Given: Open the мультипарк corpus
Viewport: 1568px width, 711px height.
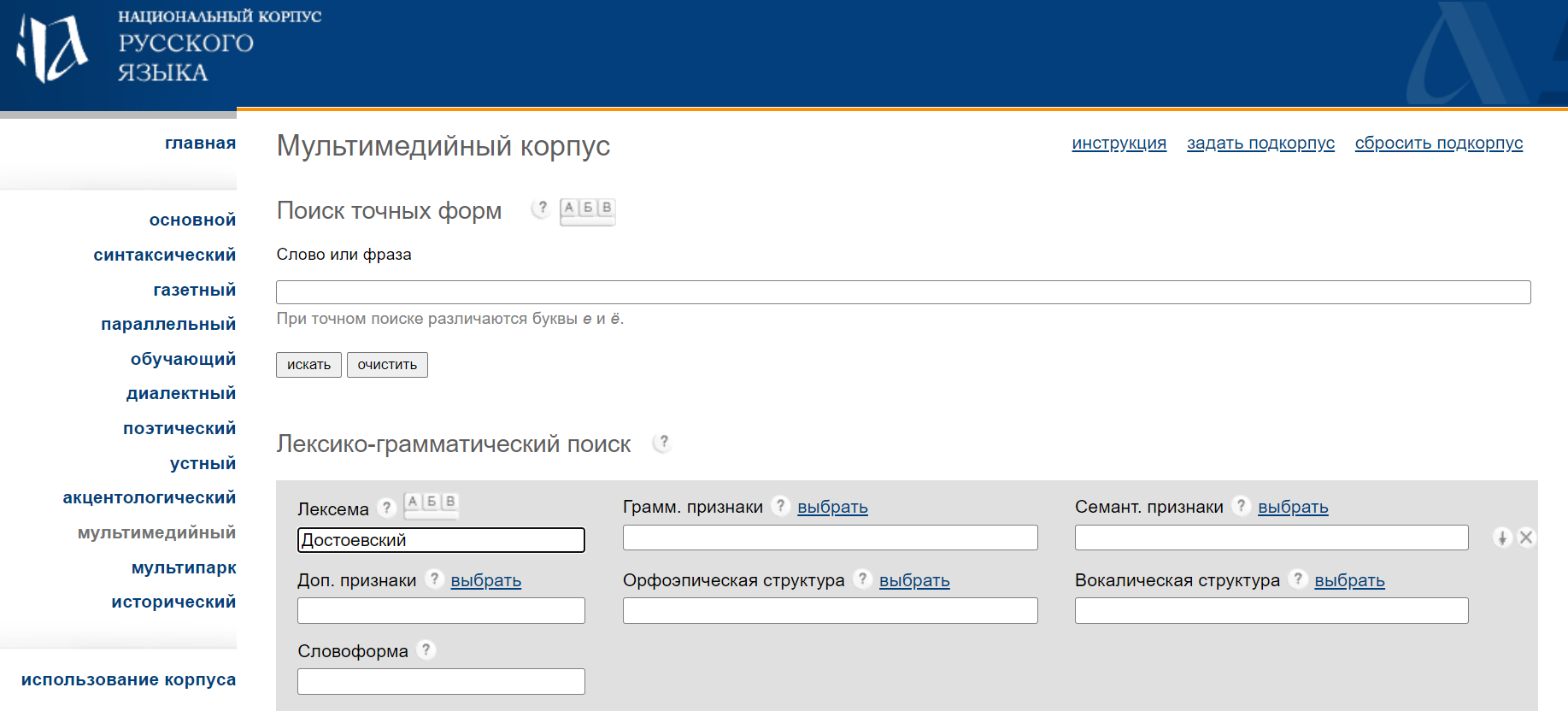Looking at the screenshot, I should (x=184, y=567).
